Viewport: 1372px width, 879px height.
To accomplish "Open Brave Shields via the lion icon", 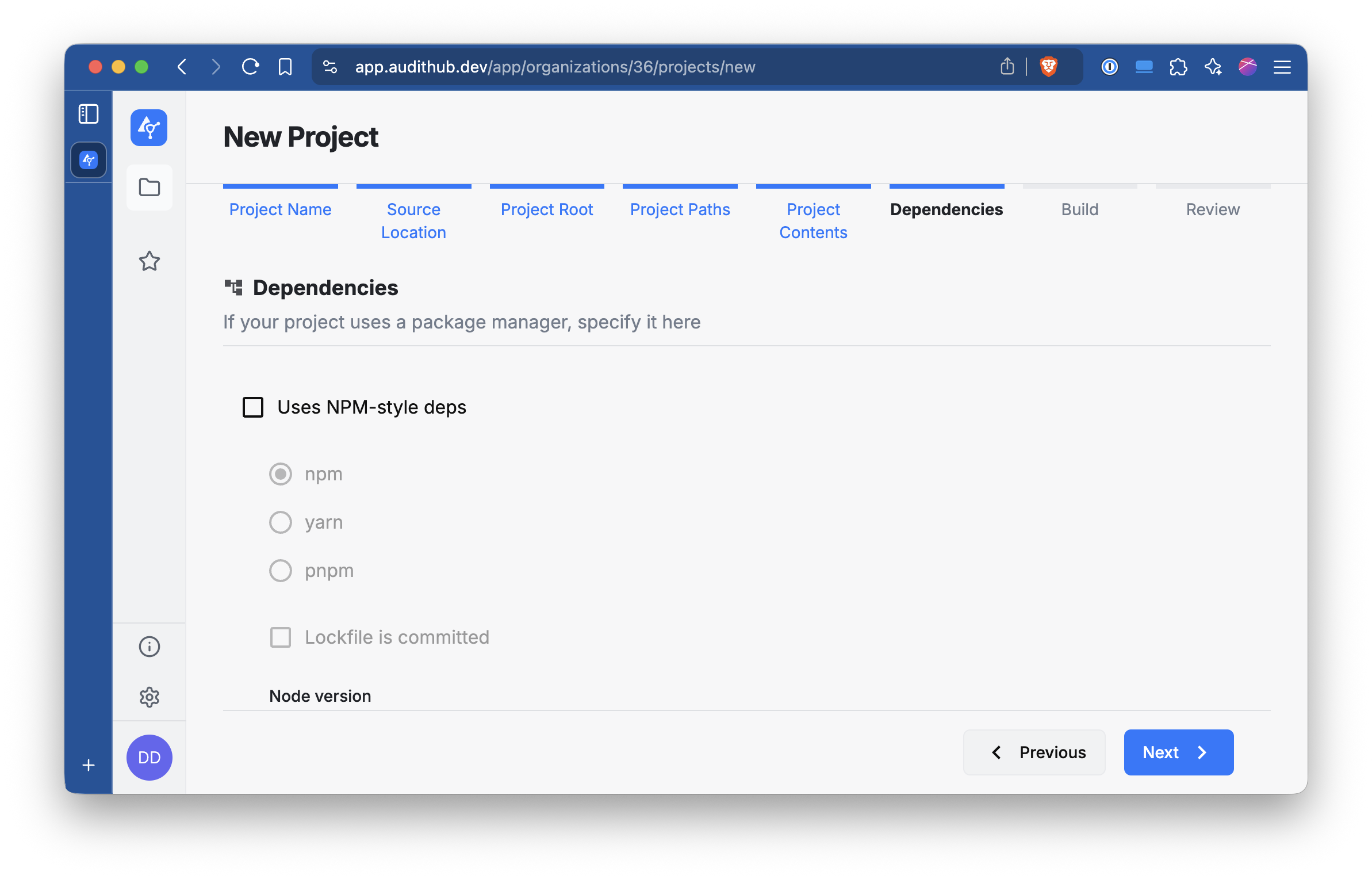I will 1049,67.
